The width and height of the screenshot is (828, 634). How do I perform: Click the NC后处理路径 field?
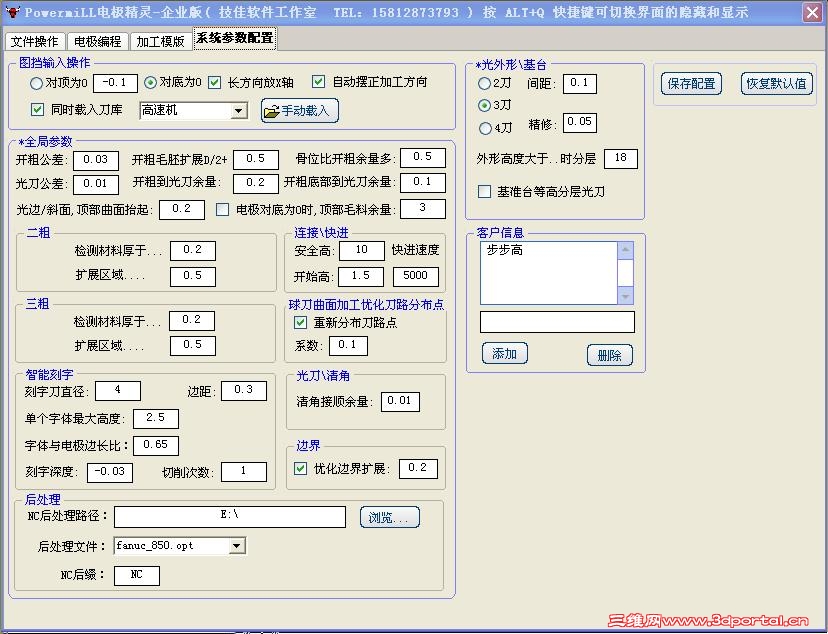click(x=230, y=517)
